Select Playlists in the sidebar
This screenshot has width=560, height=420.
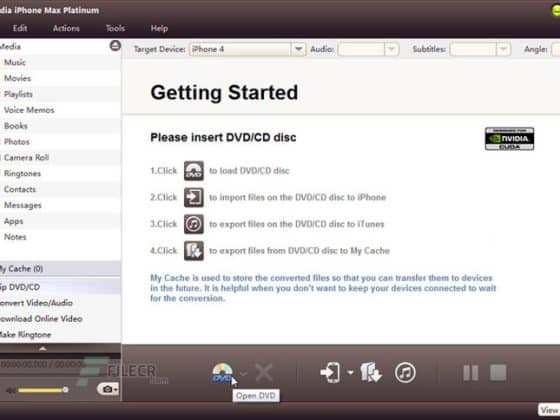[x=60, y=94]
